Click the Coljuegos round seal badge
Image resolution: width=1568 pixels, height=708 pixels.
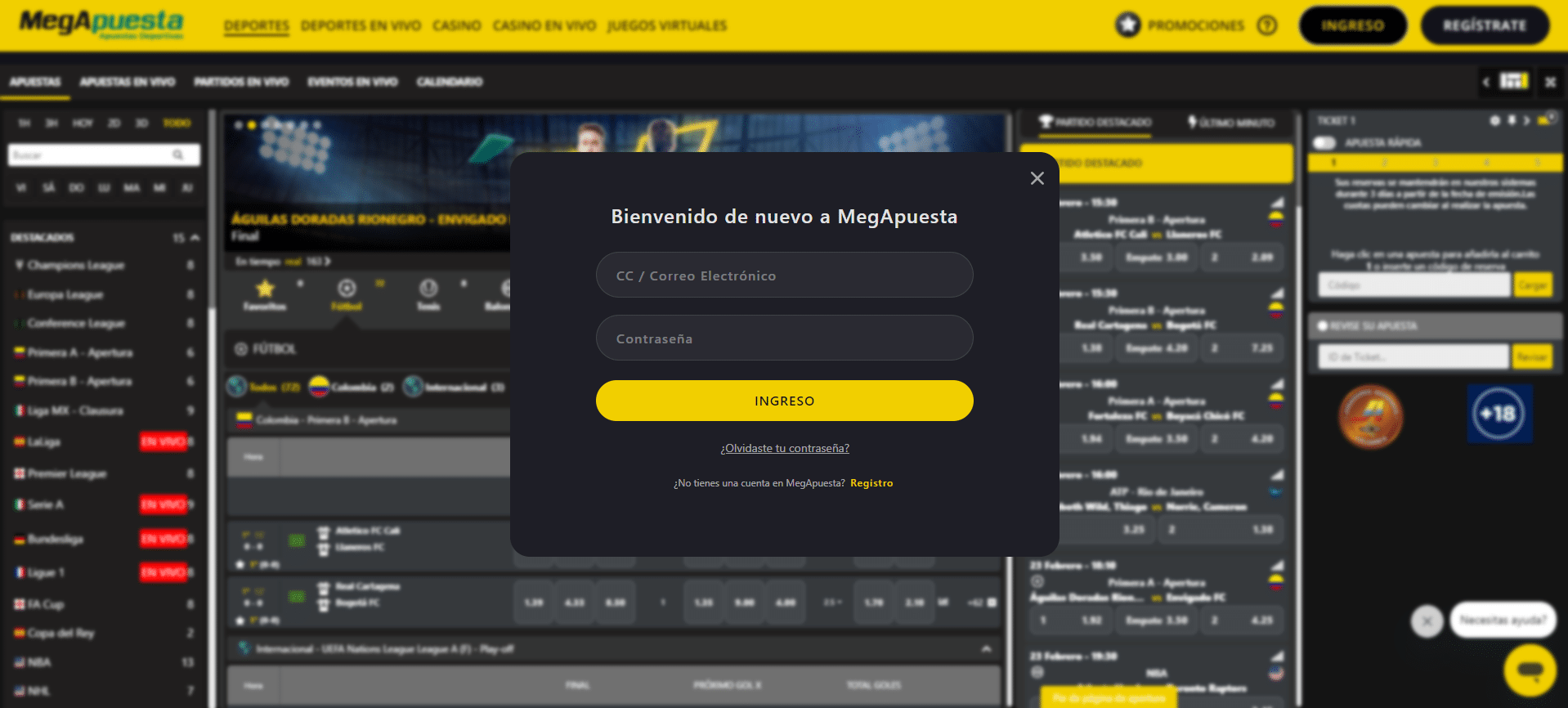tap(1371, 416)
